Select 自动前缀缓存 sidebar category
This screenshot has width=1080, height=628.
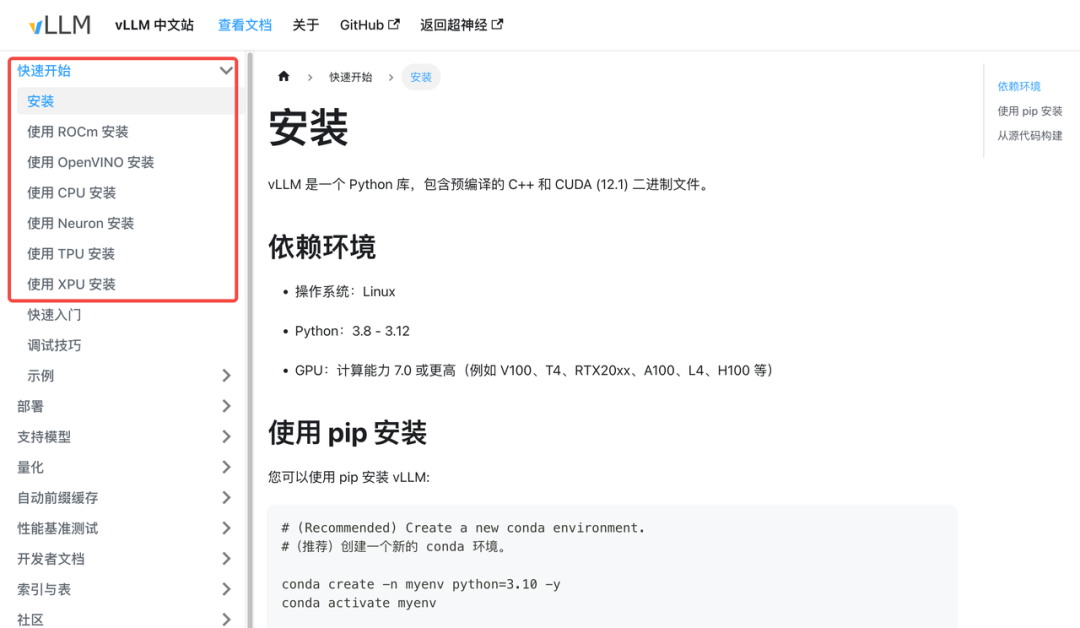[58, 498]
